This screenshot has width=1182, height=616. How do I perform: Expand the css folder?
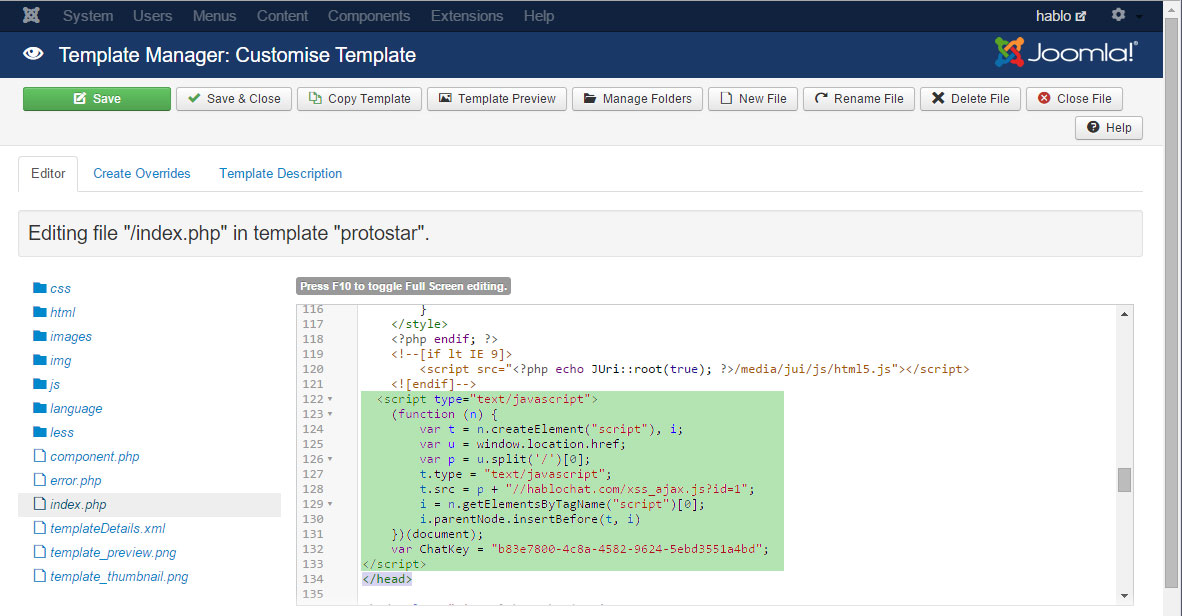52,288
